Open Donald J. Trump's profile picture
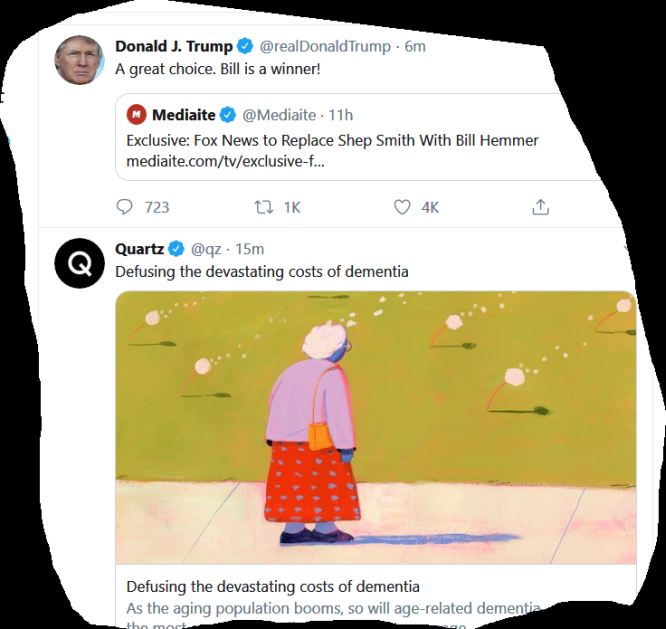This screenshot has height=629, width=666. [x=79, y=60]
